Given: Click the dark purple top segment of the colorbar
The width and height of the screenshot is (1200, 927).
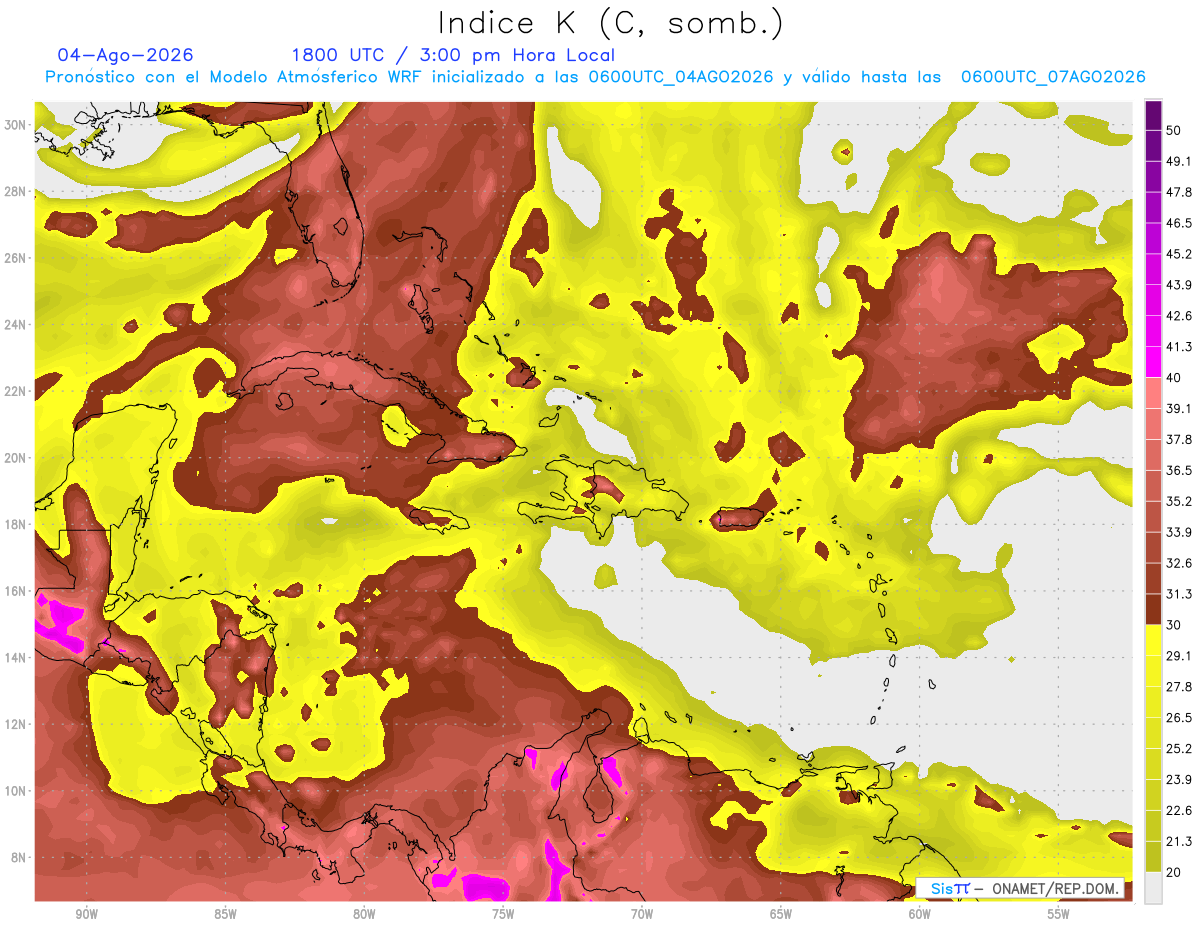Looking at the screenshot, I should (x=1153, y=114).
